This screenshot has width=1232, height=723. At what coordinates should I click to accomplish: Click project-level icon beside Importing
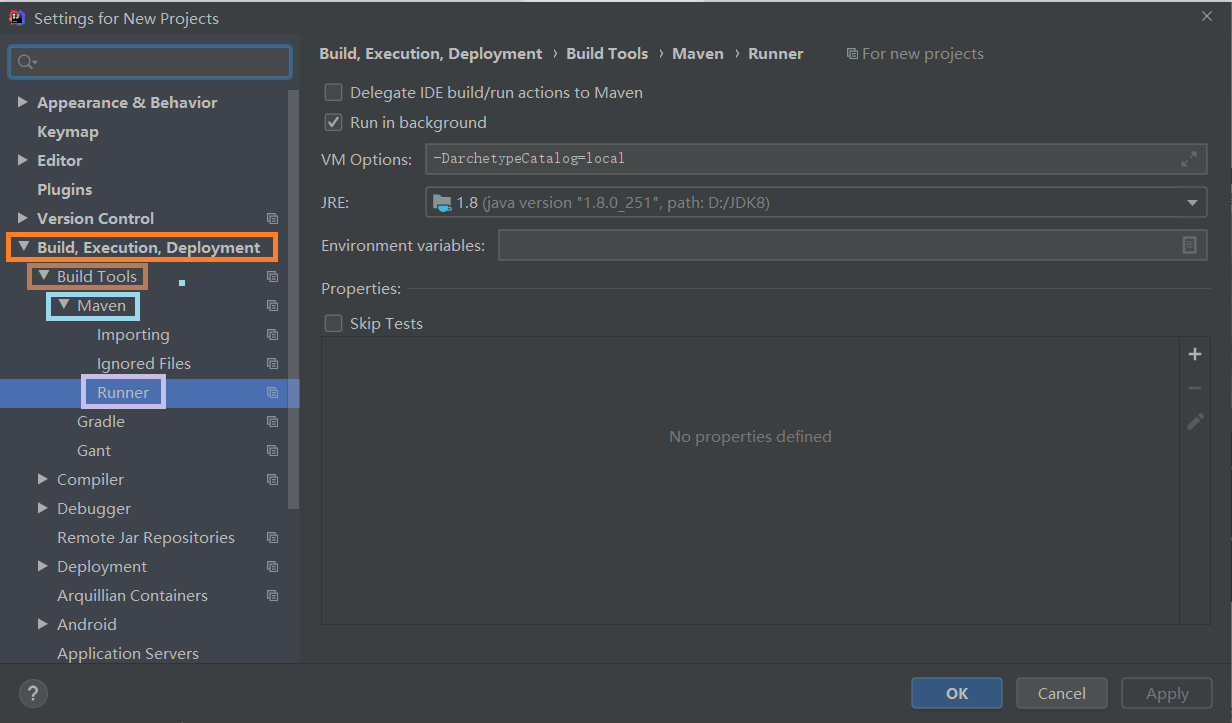(272, 334)
